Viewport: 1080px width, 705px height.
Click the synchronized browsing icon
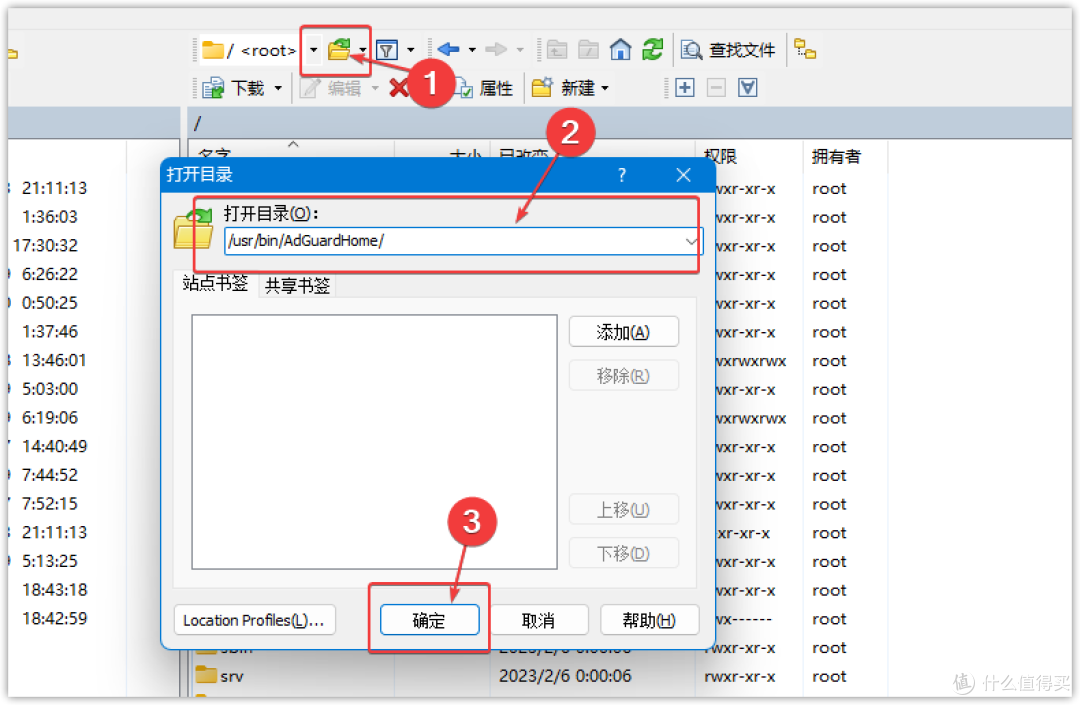(806, 49)
